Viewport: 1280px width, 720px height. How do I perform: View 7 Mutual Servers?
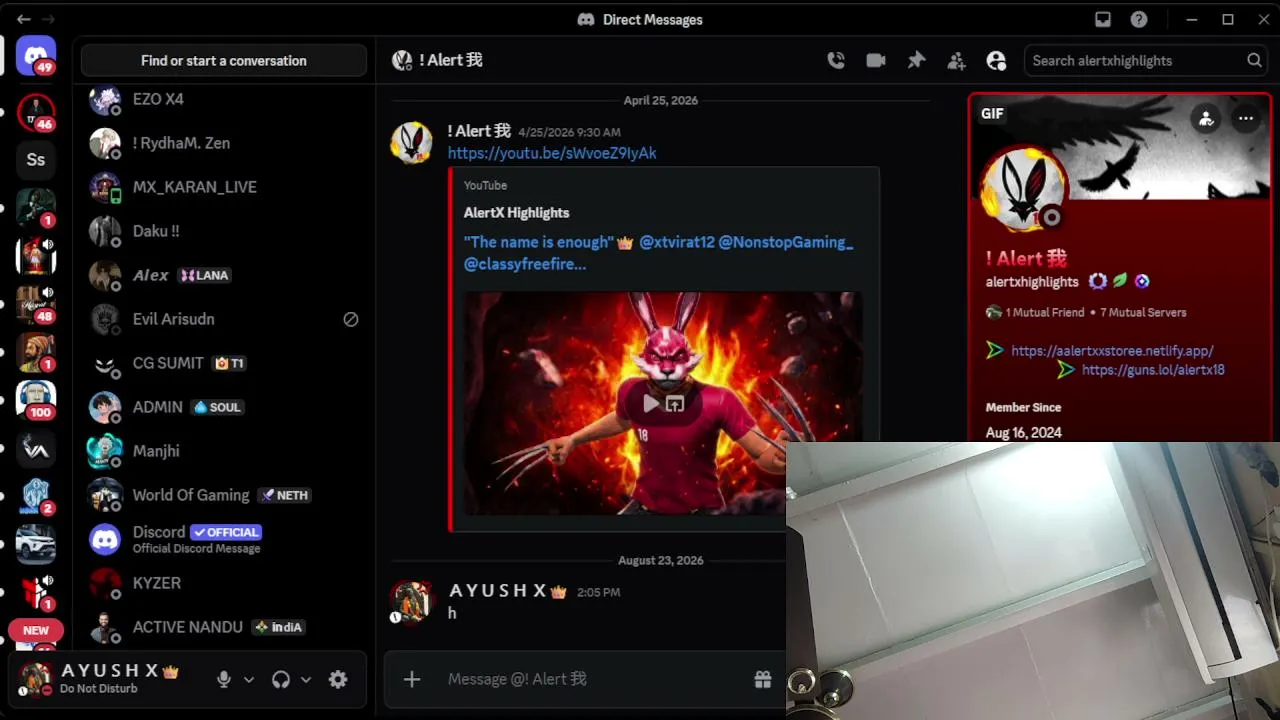[x=1143, y=312]
